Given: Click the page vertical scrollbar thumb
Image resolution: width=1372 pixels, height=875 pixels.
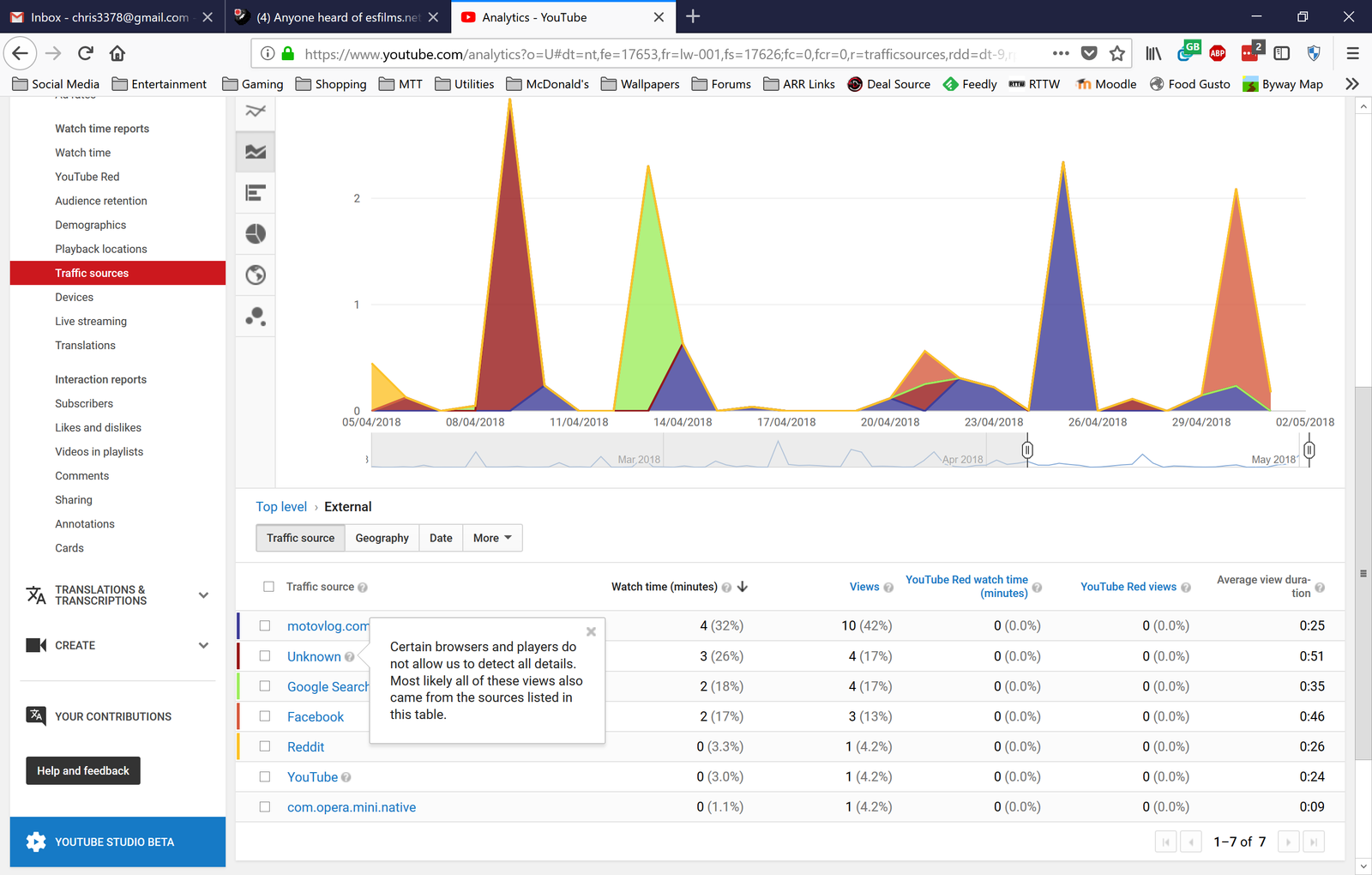Looking at the screenshot, I should pyautogui.click(x=1363, y=573).
